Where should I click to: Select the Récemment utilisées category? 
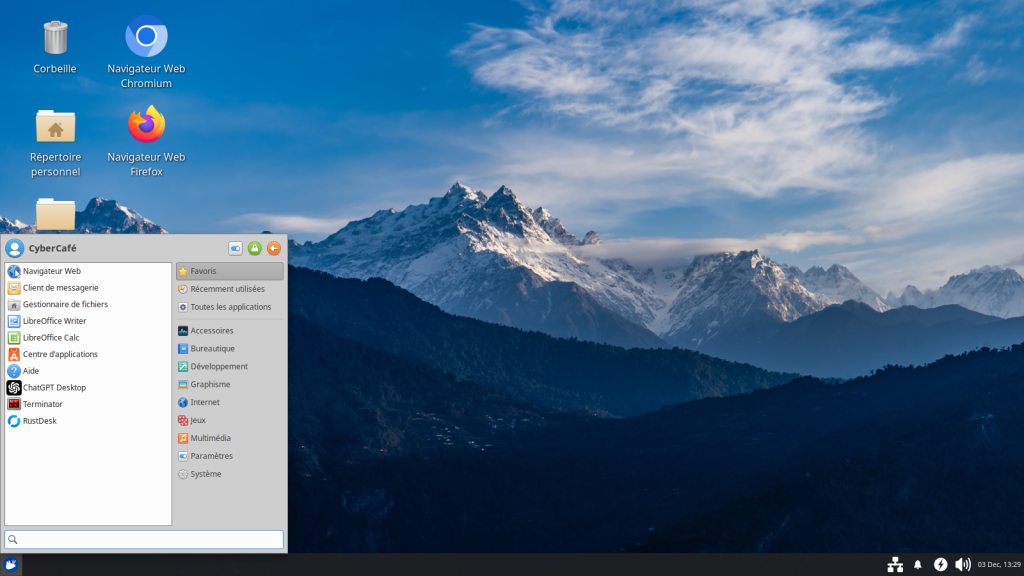tap(227, 289)
